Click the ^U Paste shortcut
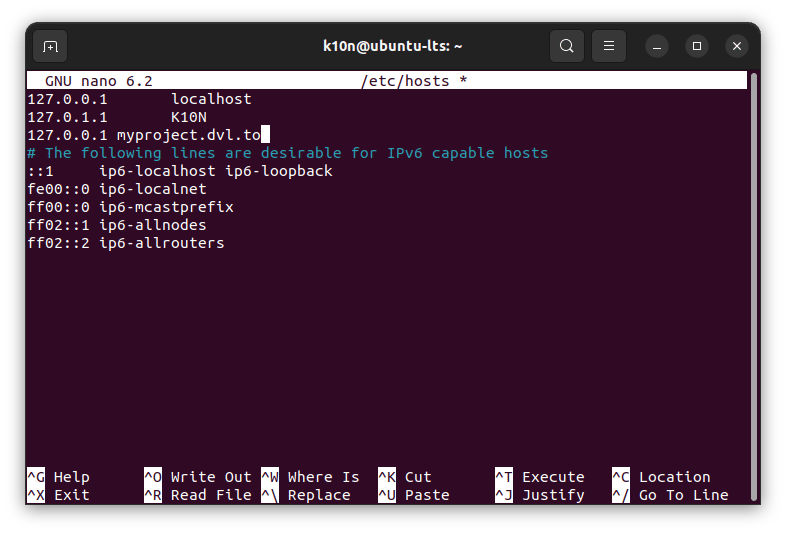The image size is (786, 533). click(414, 495)
